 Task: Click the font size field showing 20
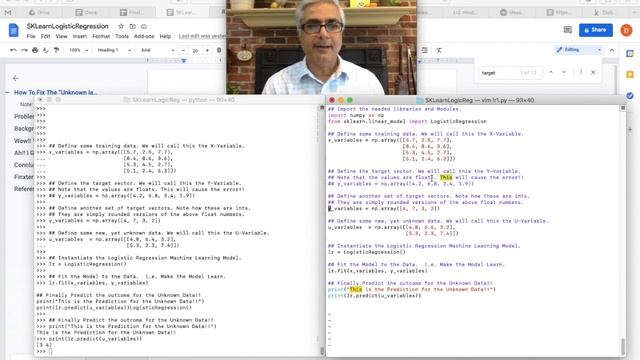point(195,51)
